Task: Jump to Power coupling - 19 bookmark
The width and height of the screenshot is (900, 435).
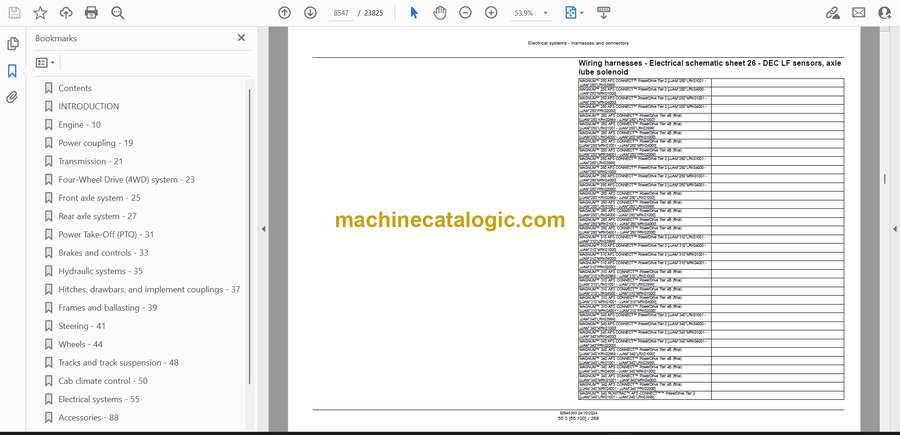Action: [x=96, y=143]
